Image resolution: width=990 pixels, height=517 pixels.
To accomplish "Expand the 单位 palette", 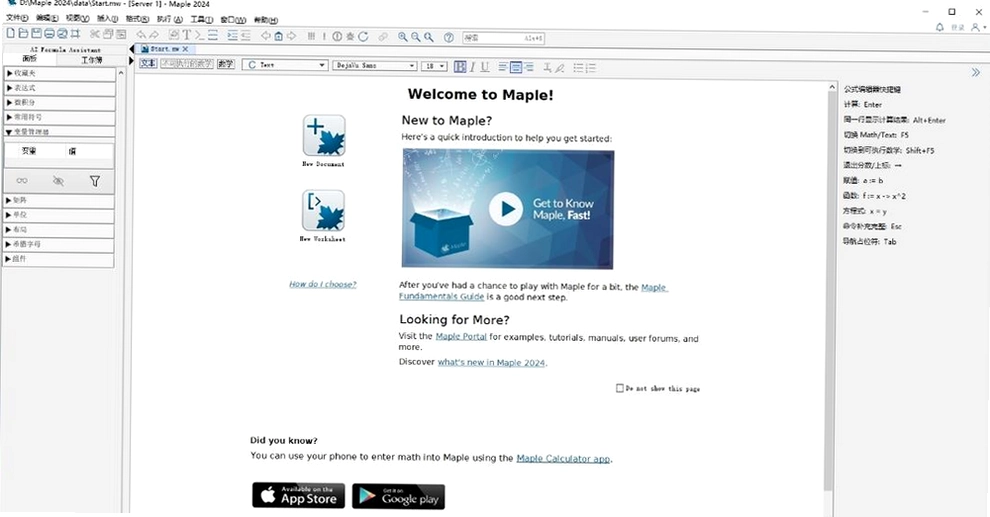I will click(59, 215).
